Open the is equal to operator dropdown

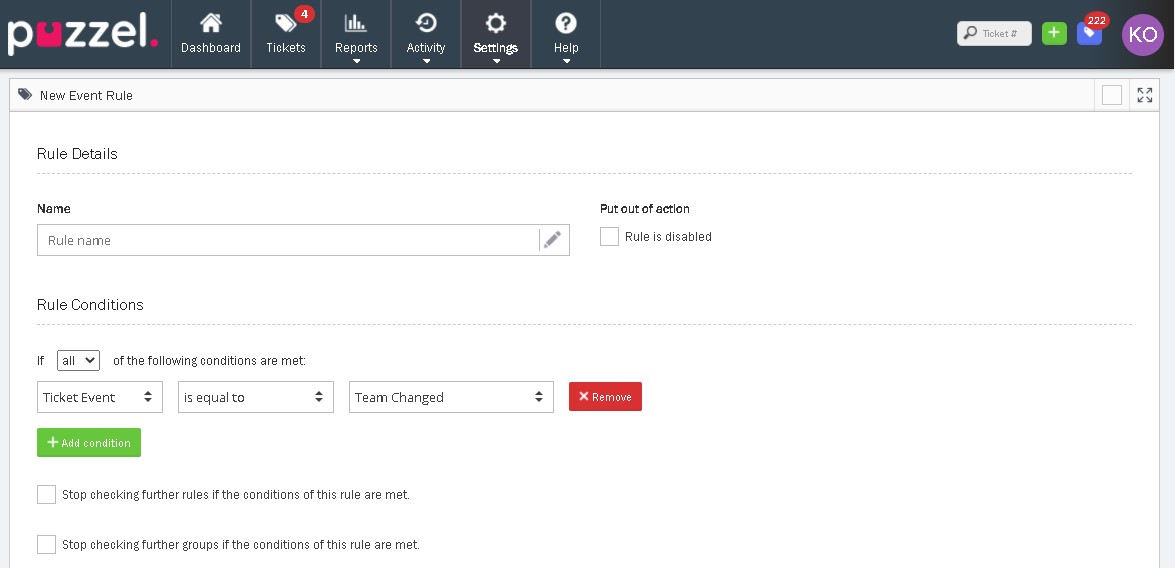coord(256,397)
